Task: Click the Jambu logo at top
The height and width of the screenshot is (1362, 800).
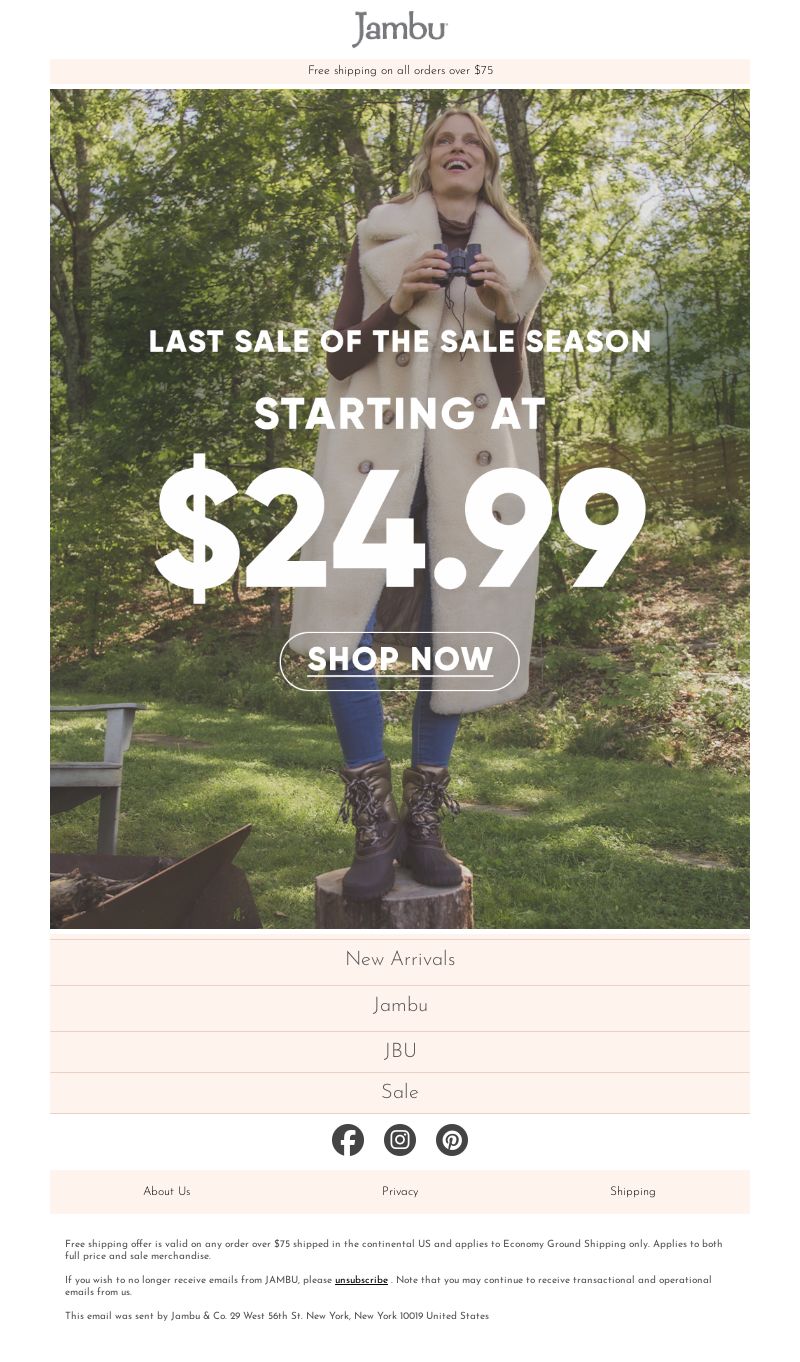Action: [x=400, y=29]
